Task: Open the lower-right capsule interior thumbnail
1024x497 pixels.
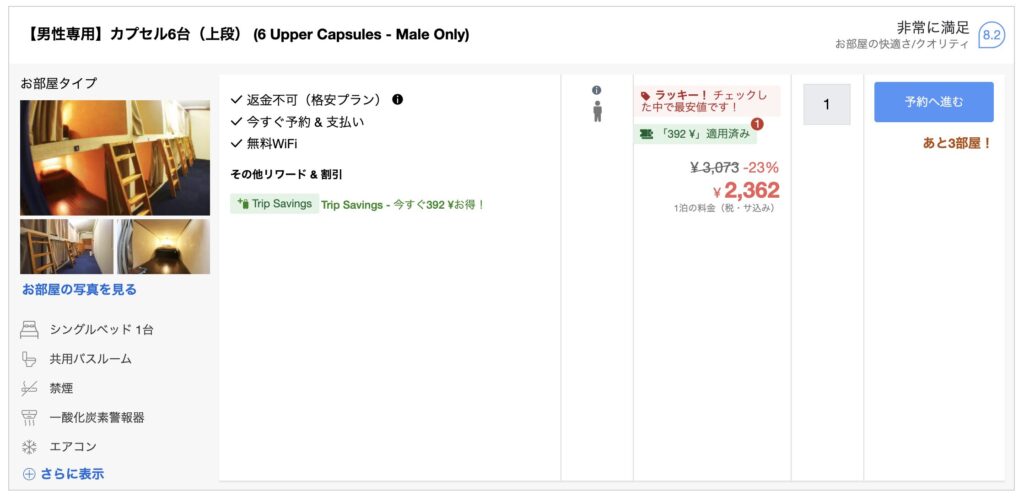Action: 164,246
